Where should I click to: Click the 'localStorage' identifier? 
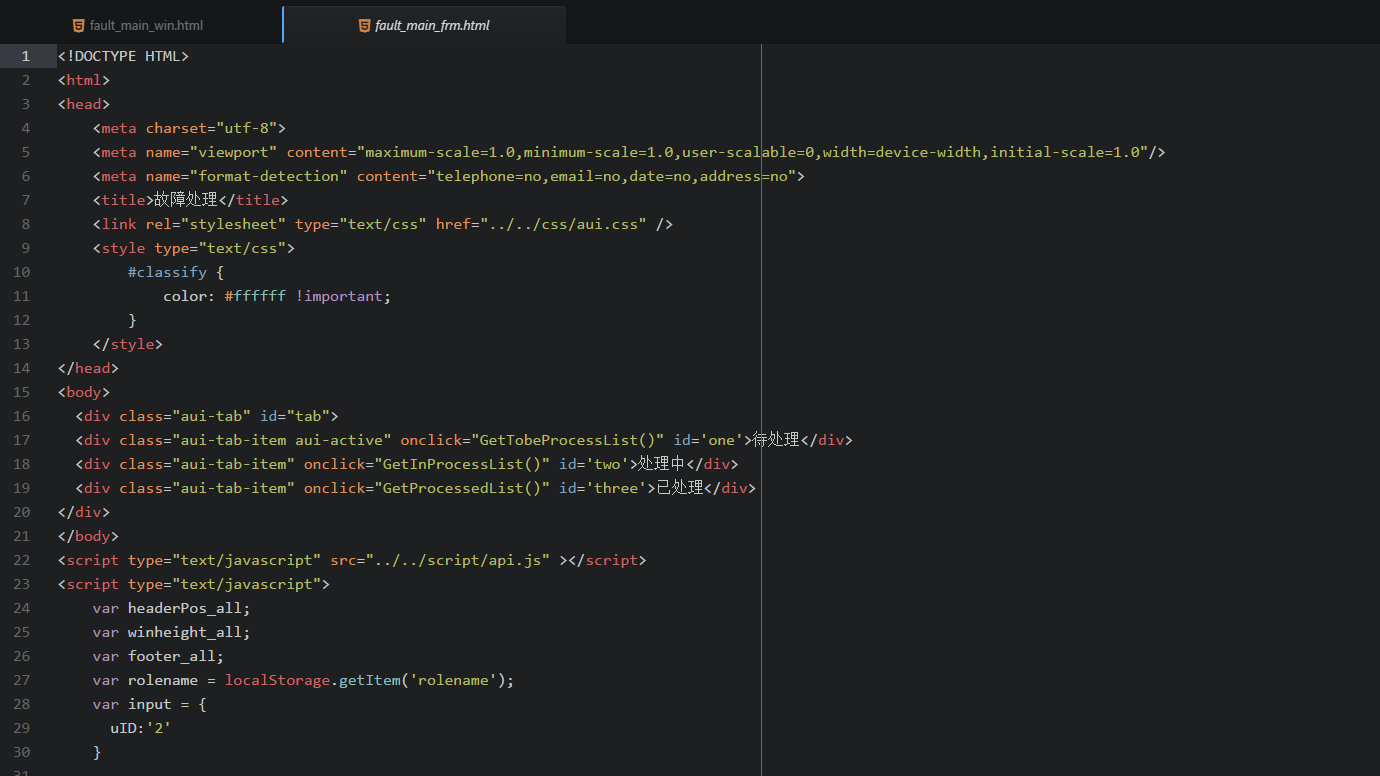[x=278, y=680]
